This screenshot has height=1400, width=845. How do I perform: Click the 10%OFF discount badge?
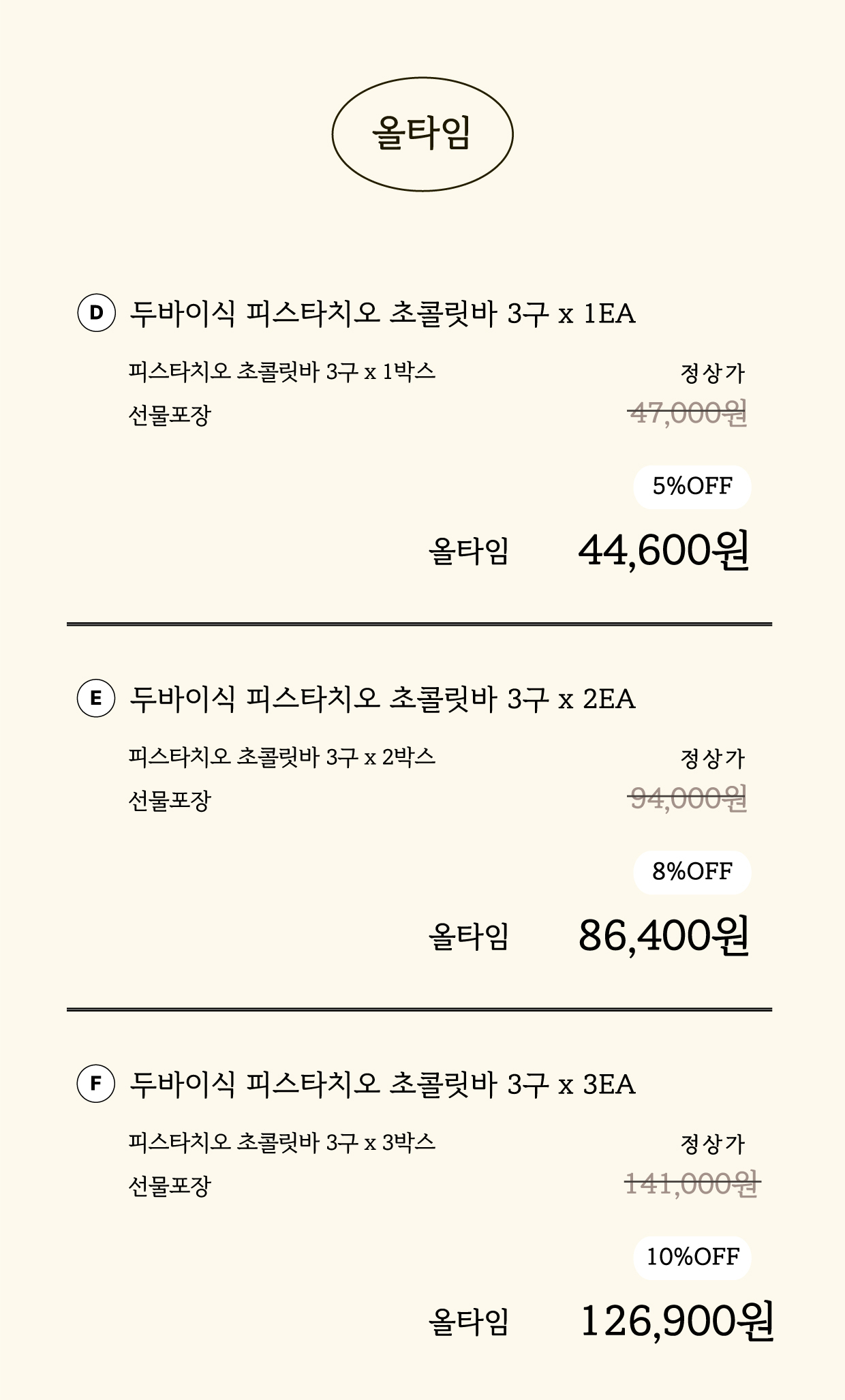pos(692,1257)
